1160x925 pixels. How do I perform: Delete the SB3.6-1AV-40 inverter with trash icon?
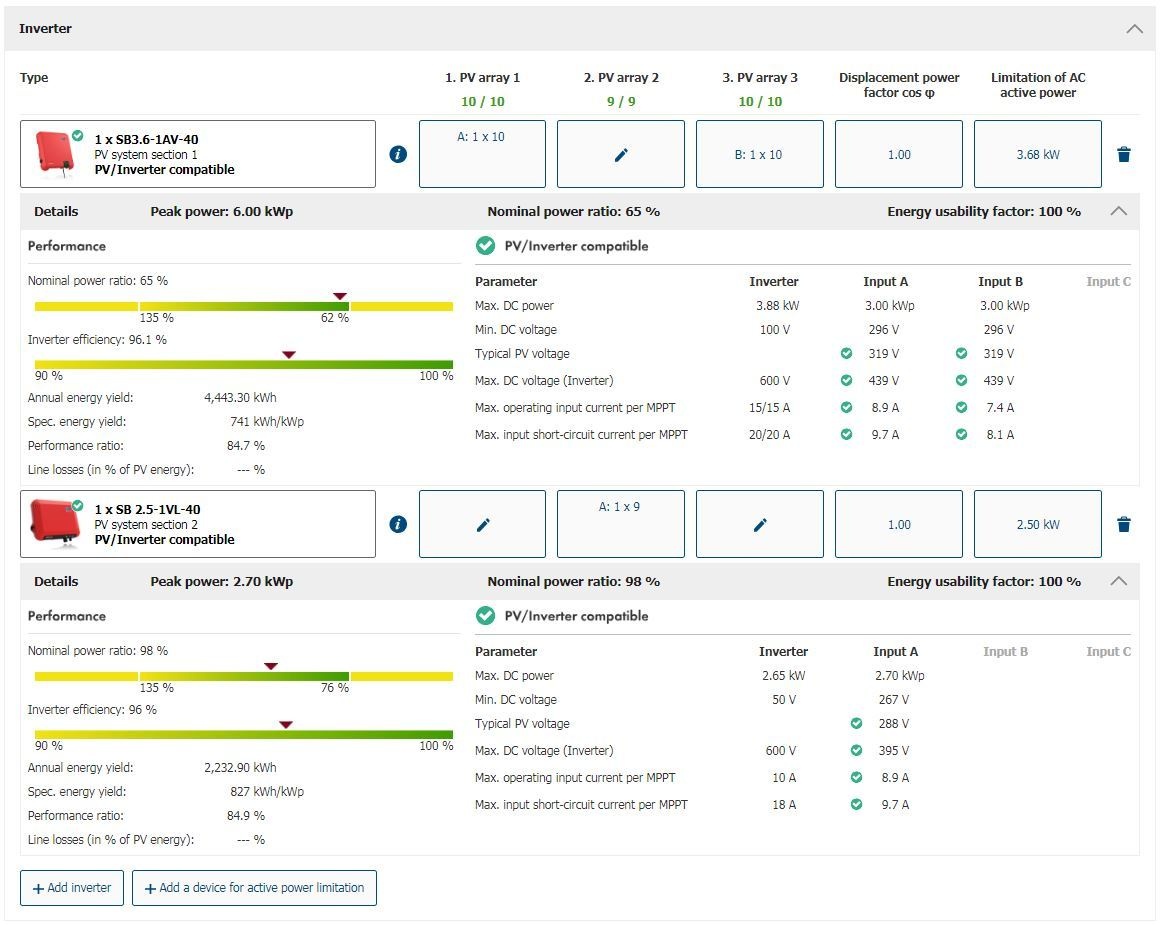pyautogui.click(x=1123, y=154)
